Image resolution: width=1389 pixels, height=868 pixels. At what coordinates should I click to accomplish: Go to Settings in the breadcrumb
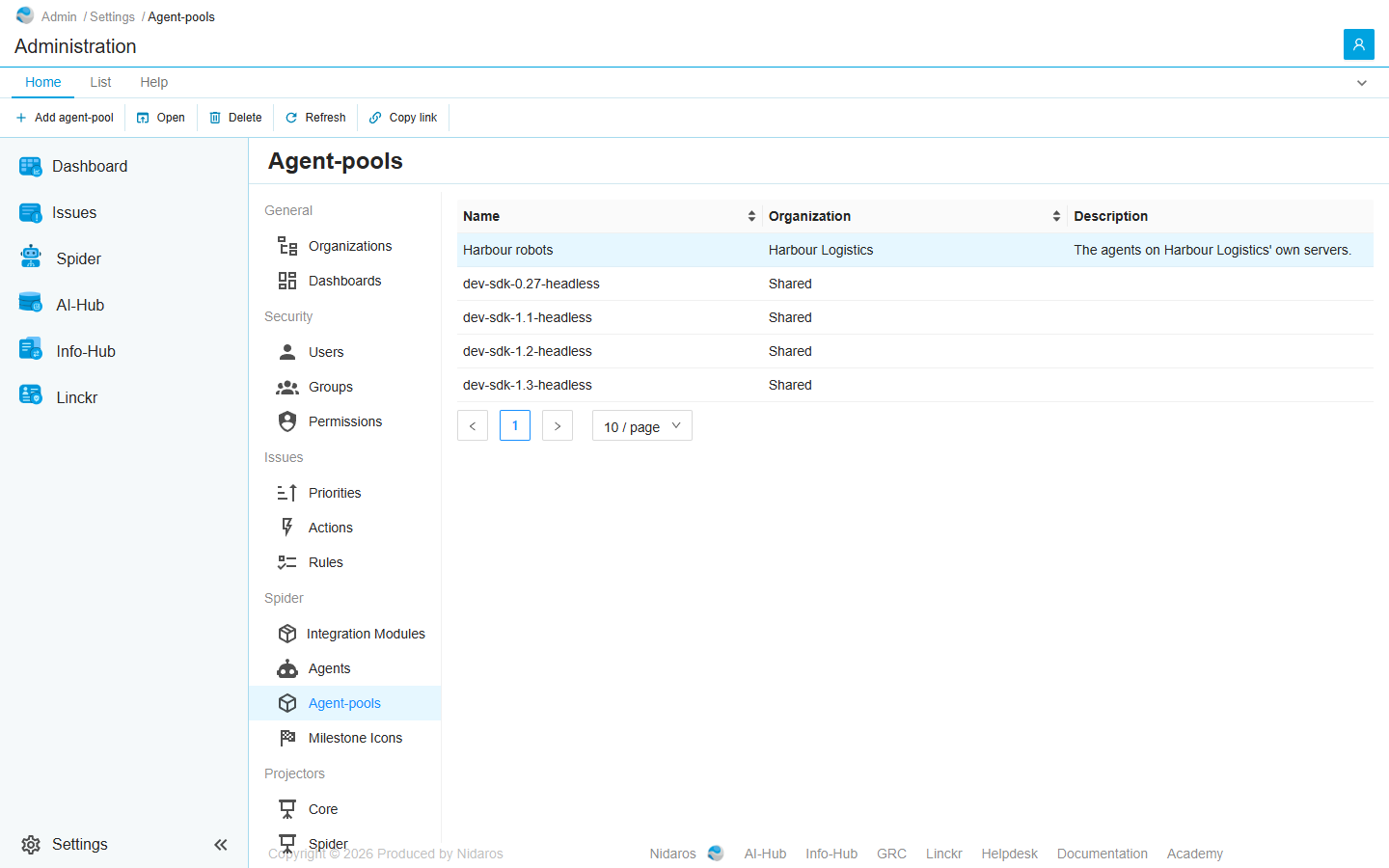coord(112,16)
